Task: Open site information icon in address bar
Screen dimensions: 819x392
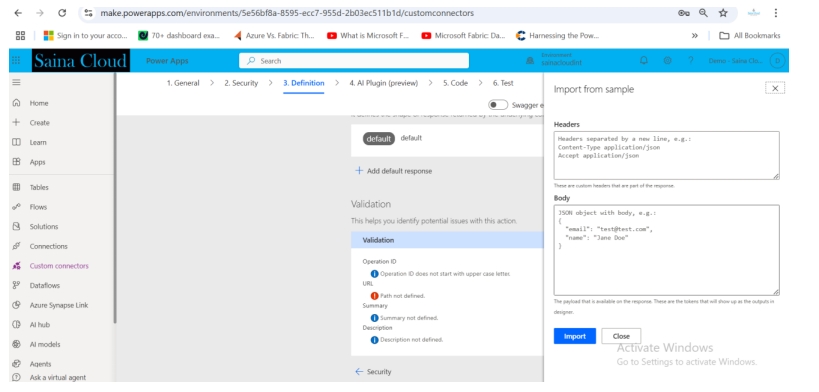Action: coord(88,13)
